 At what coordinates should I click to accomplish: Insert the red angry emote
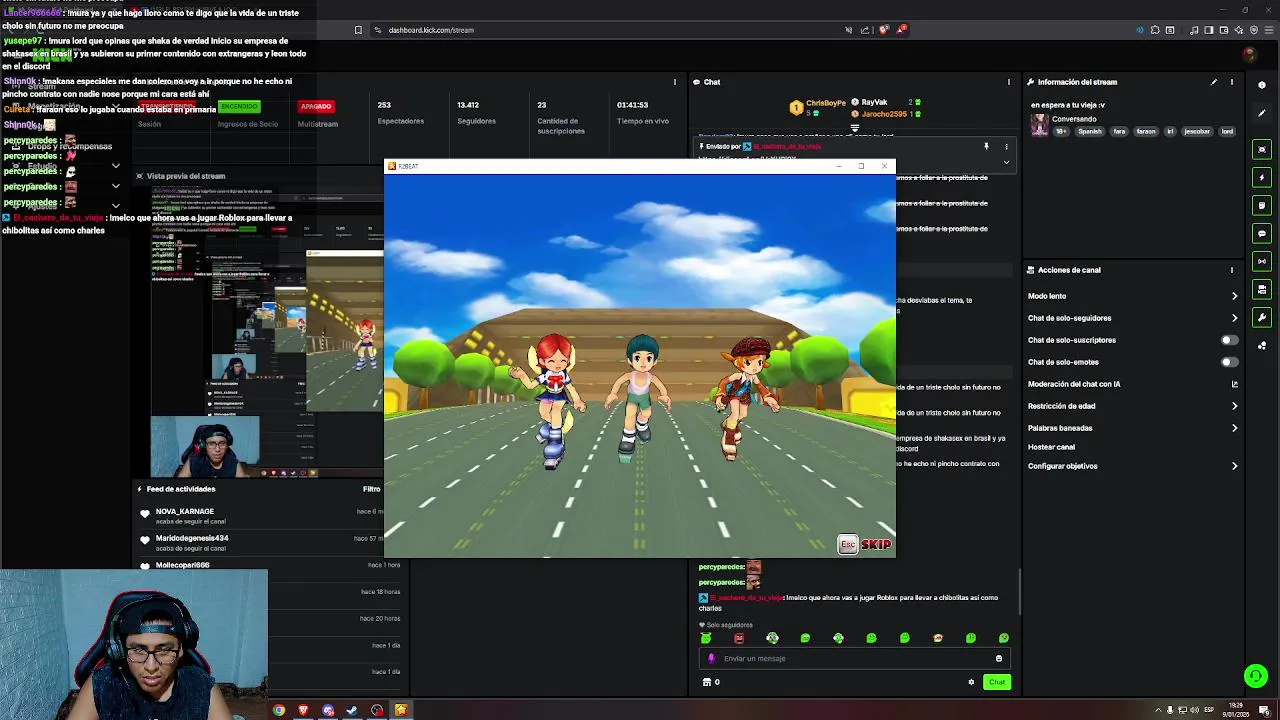point(739,638)
